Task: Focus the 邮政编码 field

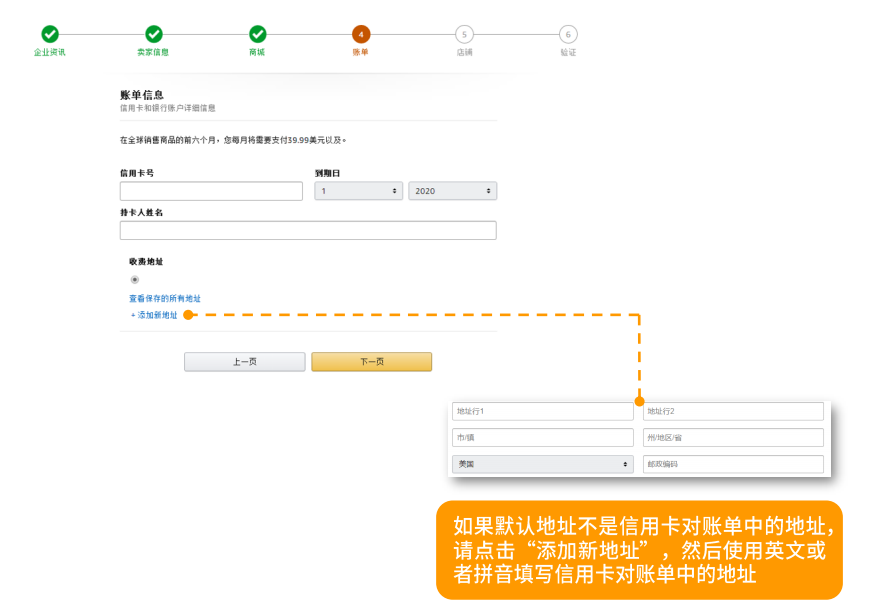Action: pyautogui.click(x=733, y=464)
